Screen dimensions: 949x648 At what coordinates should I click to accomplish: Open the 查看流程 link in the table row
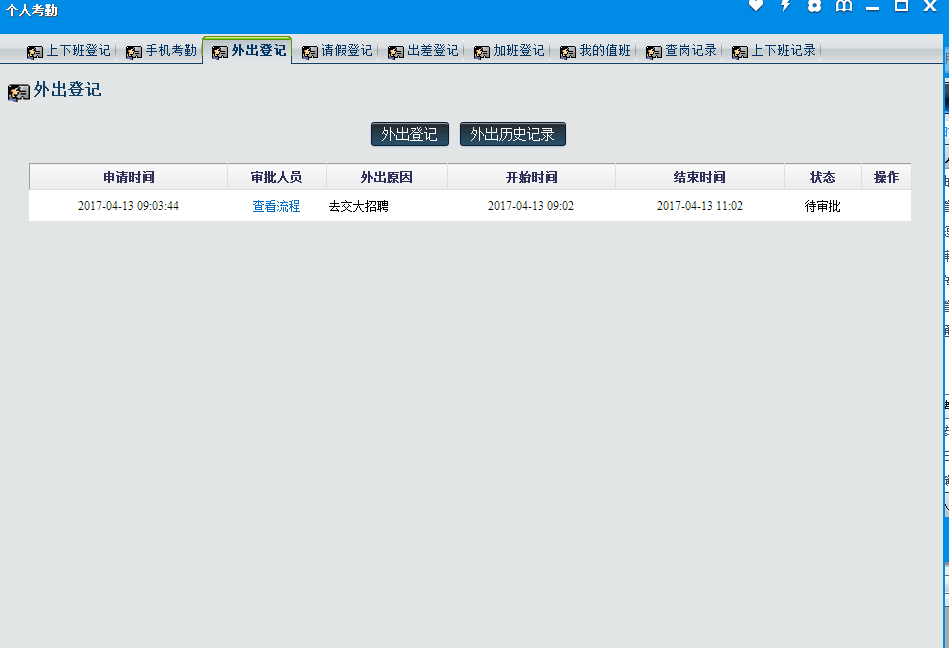coord(276,206)
